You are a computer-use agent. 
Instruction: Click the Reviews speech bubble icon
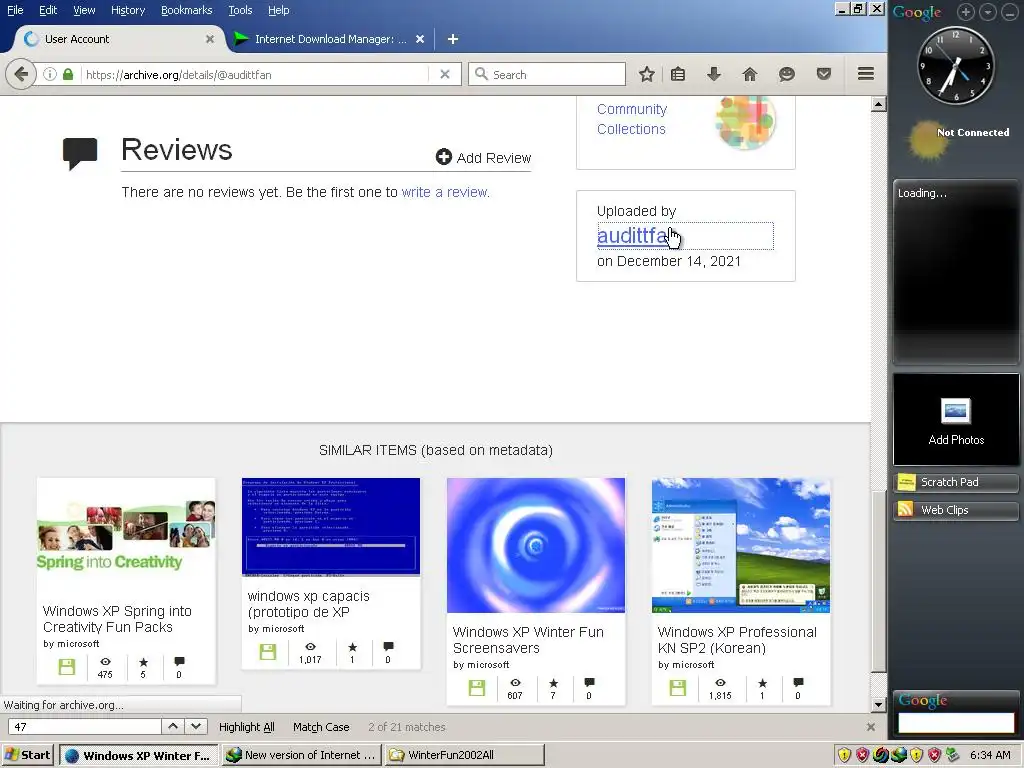click(x=80, y=153)
